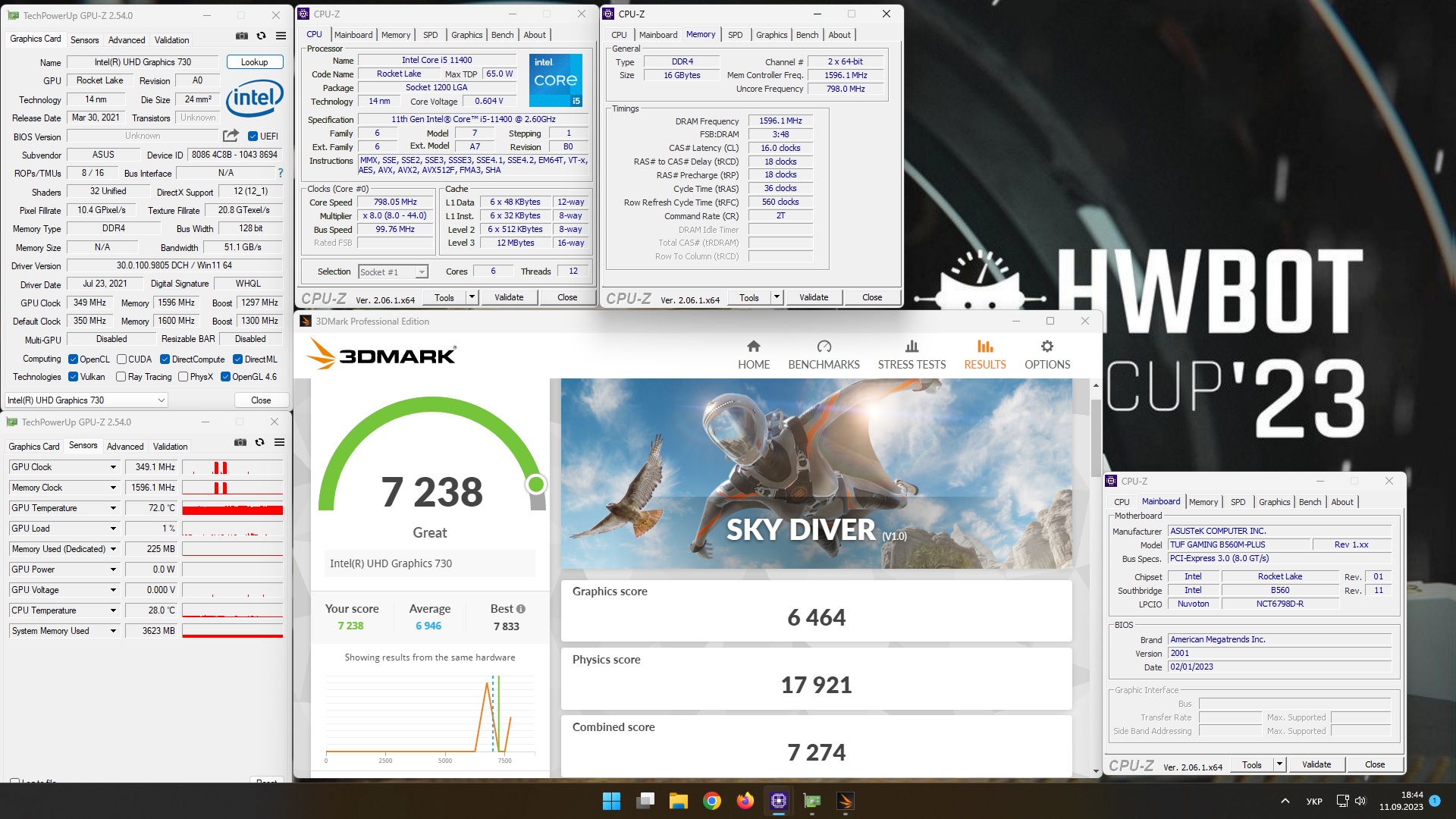Show hidden system tray icons
The height and width of the screenshot is (819, 1456).
click(1285, 801)
